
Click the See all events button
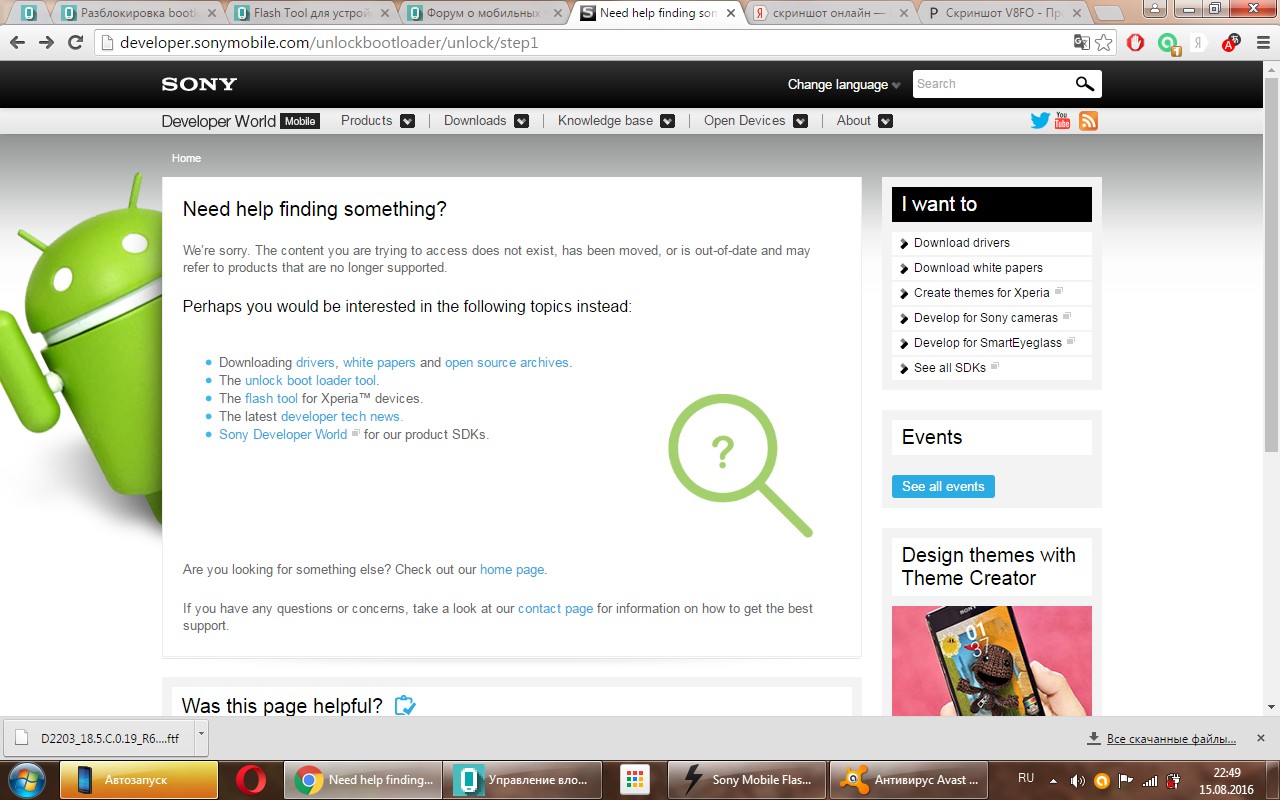943,487
